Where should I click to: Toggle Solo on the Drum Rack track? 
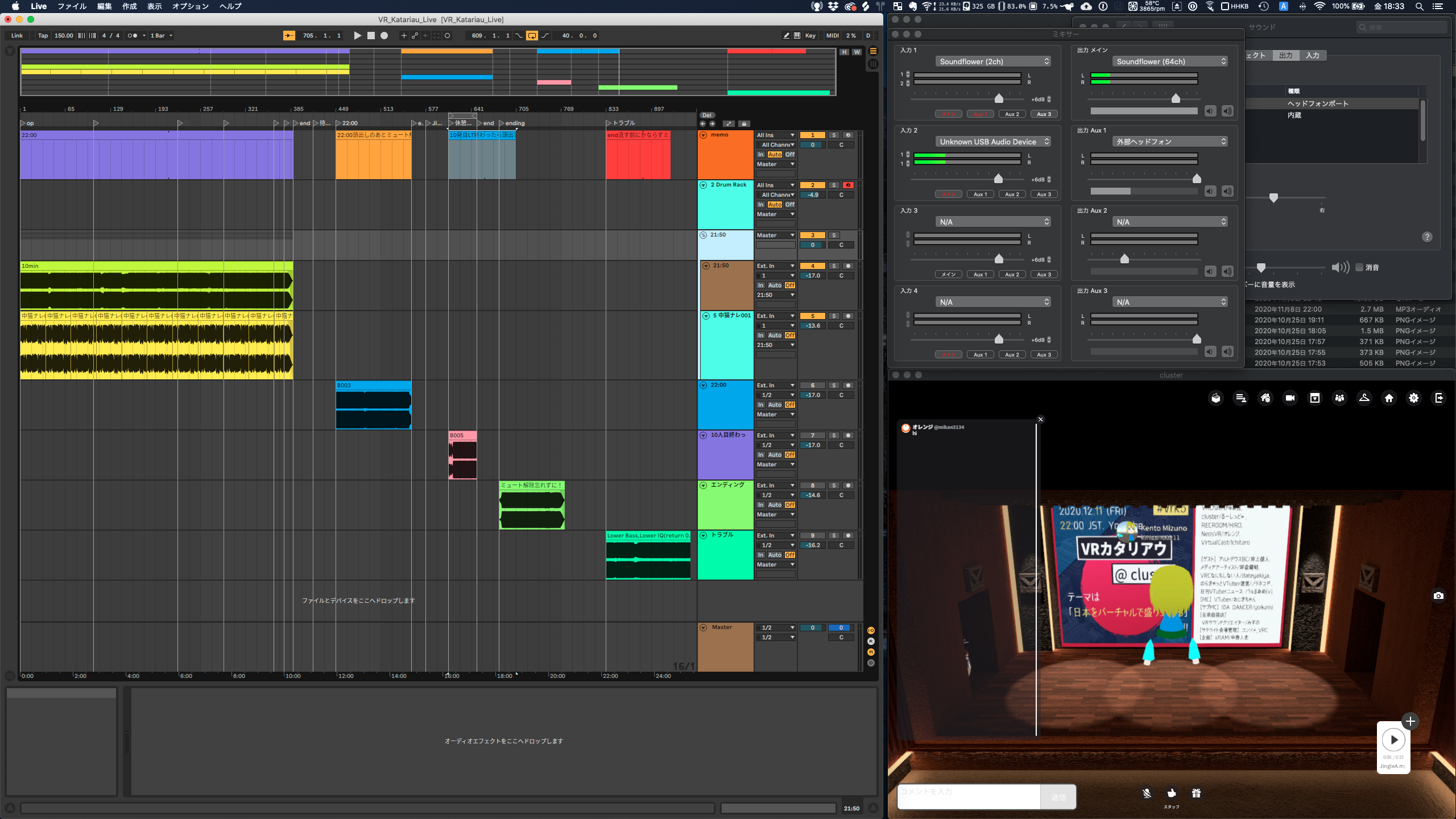(x=834, y=185)
